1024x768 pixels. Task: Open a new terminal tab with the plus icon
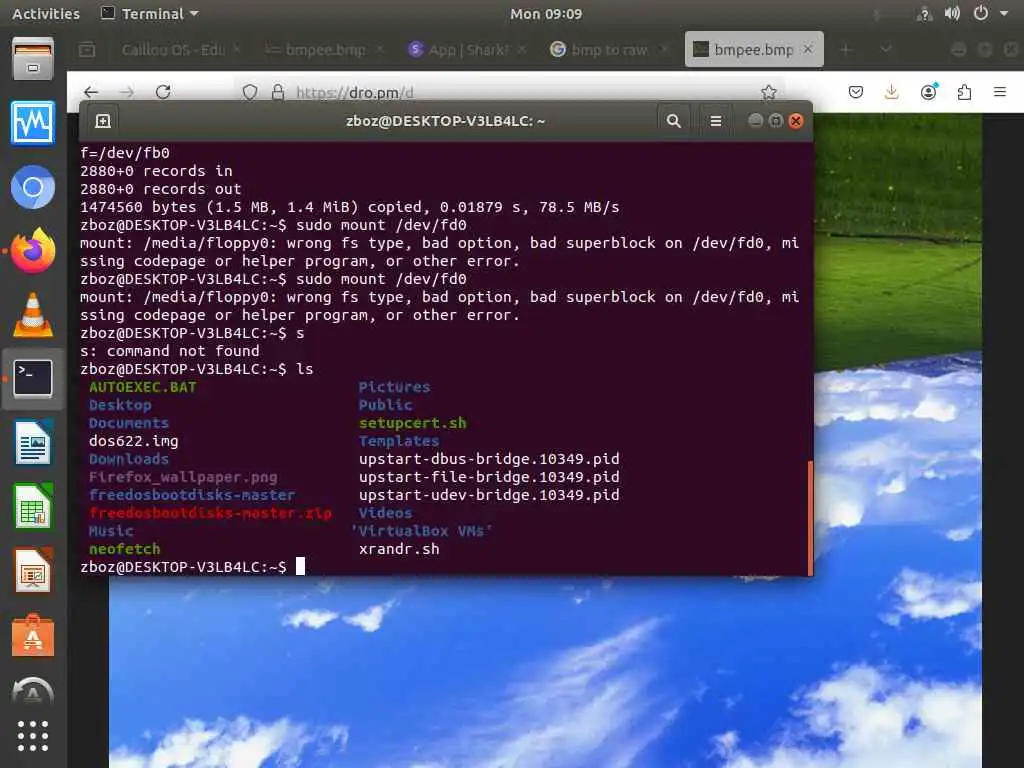(x=103, y=121)
